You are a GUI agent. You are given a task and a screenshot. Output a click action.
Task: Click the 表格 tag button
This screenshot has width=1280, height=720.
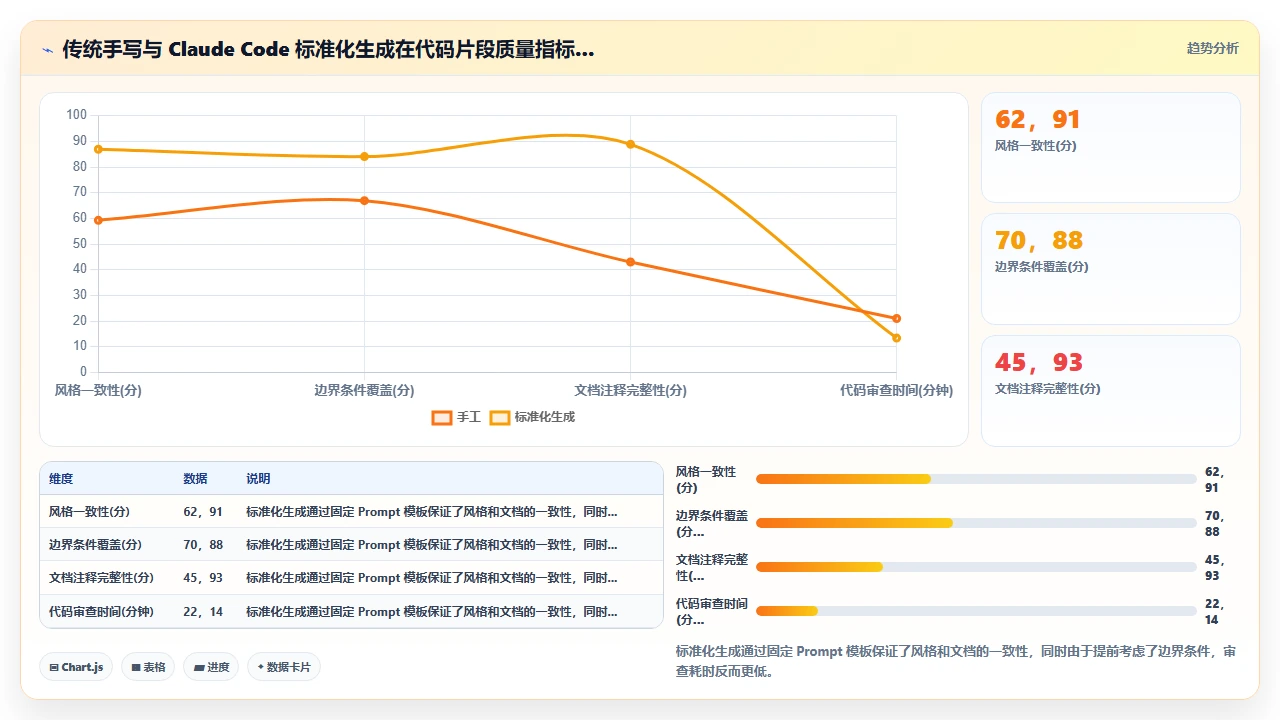pyautogui.click(x=148, y=667)
